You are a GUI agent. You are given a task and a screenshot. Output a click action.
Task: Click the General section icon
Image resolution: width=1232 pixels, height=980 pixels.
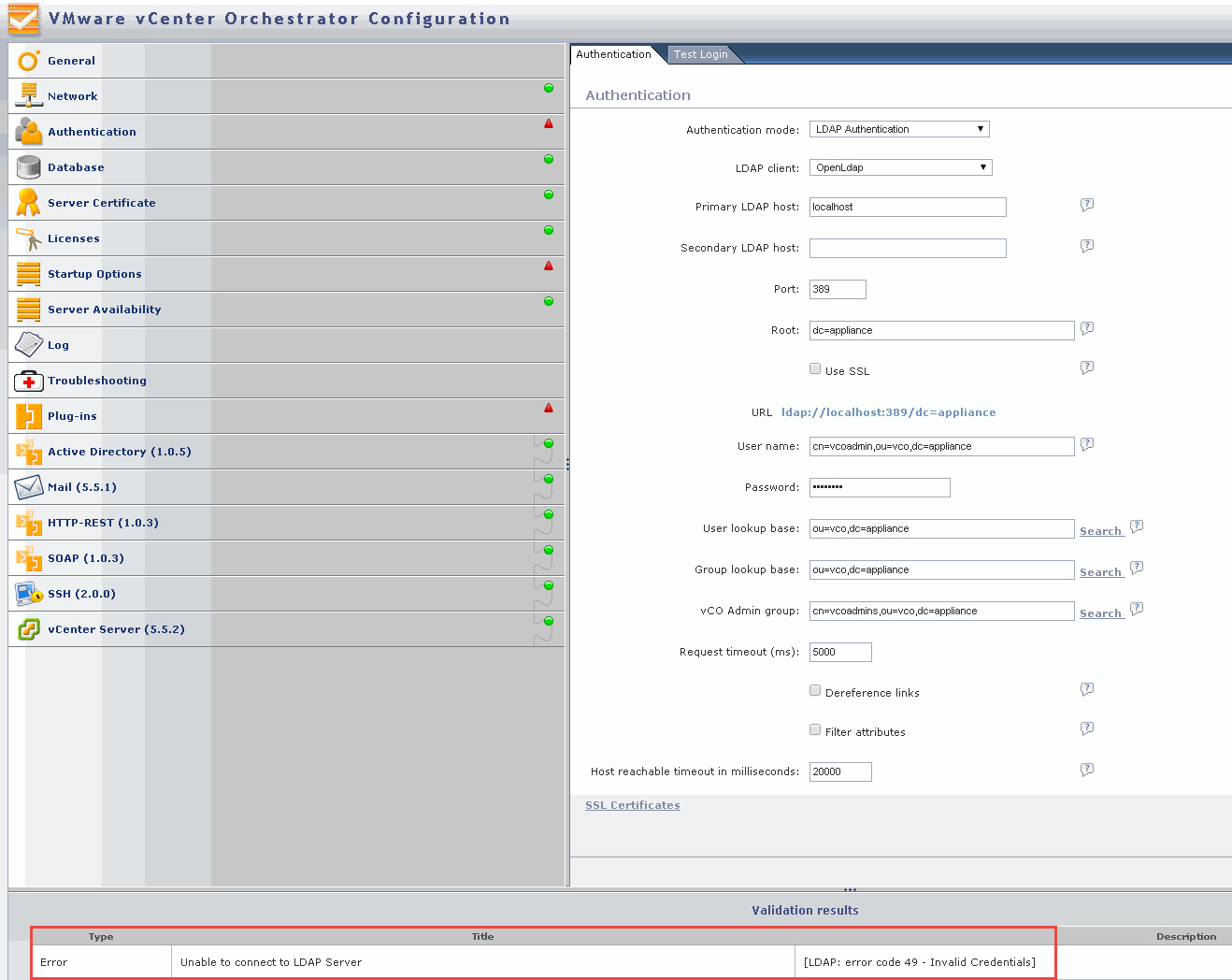click(x=29, y=61)
